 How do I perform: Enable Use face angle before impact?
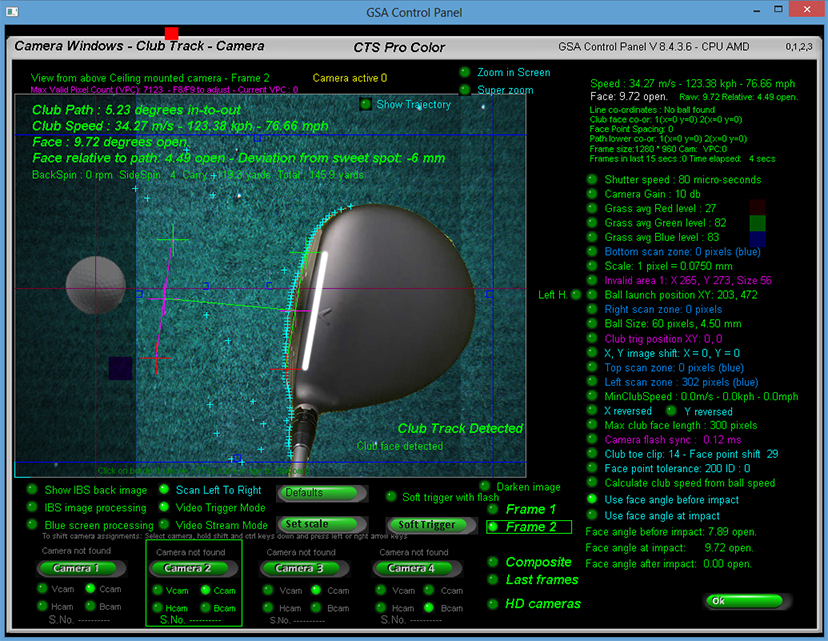pos(592,499)
